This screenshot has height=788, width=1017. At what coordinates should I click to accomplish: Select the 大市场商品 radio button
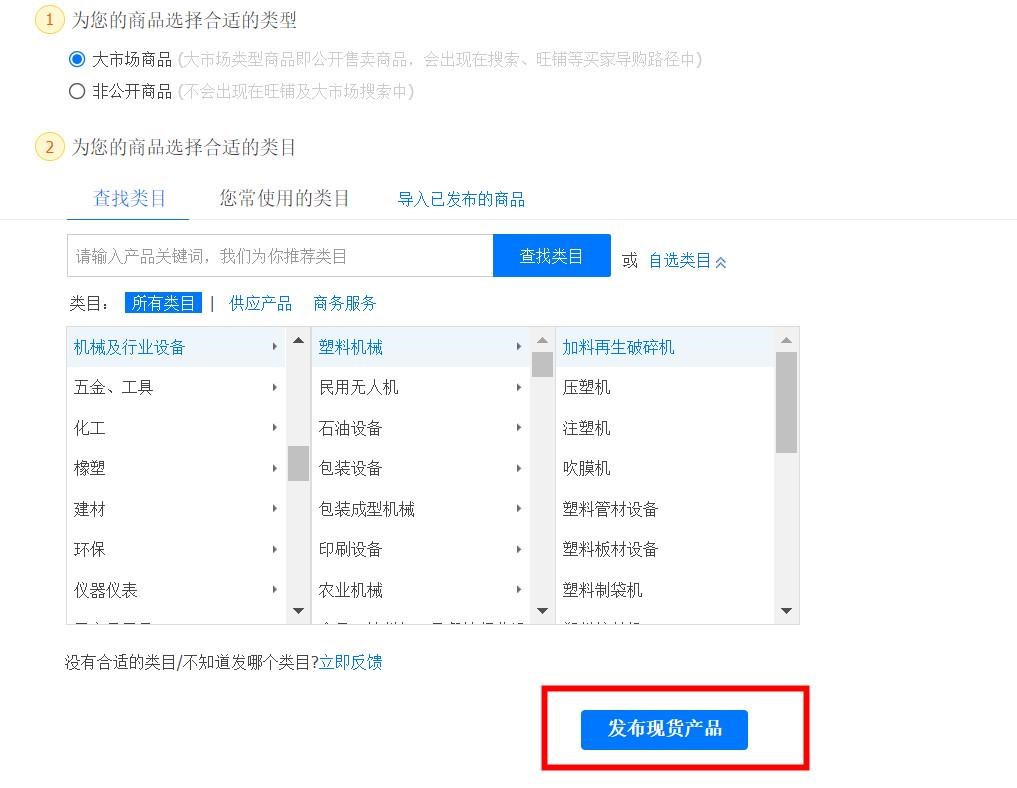click(77, 60)
